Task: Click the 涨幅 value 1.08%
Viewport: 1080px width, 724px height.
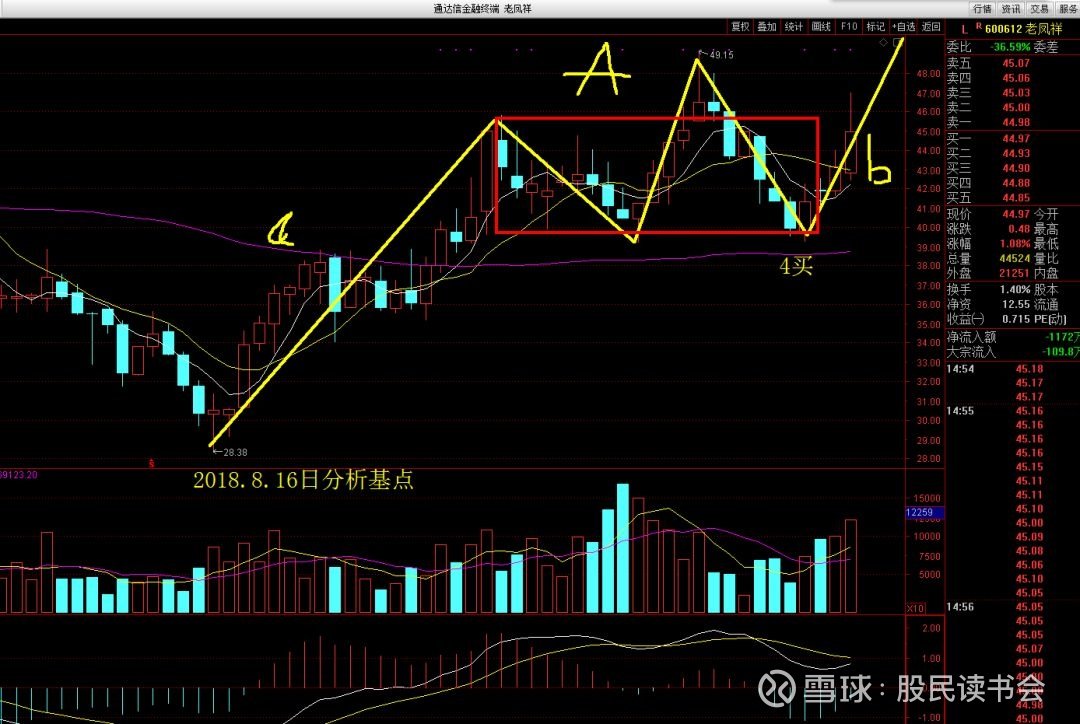Action: tap(1016, 244)
